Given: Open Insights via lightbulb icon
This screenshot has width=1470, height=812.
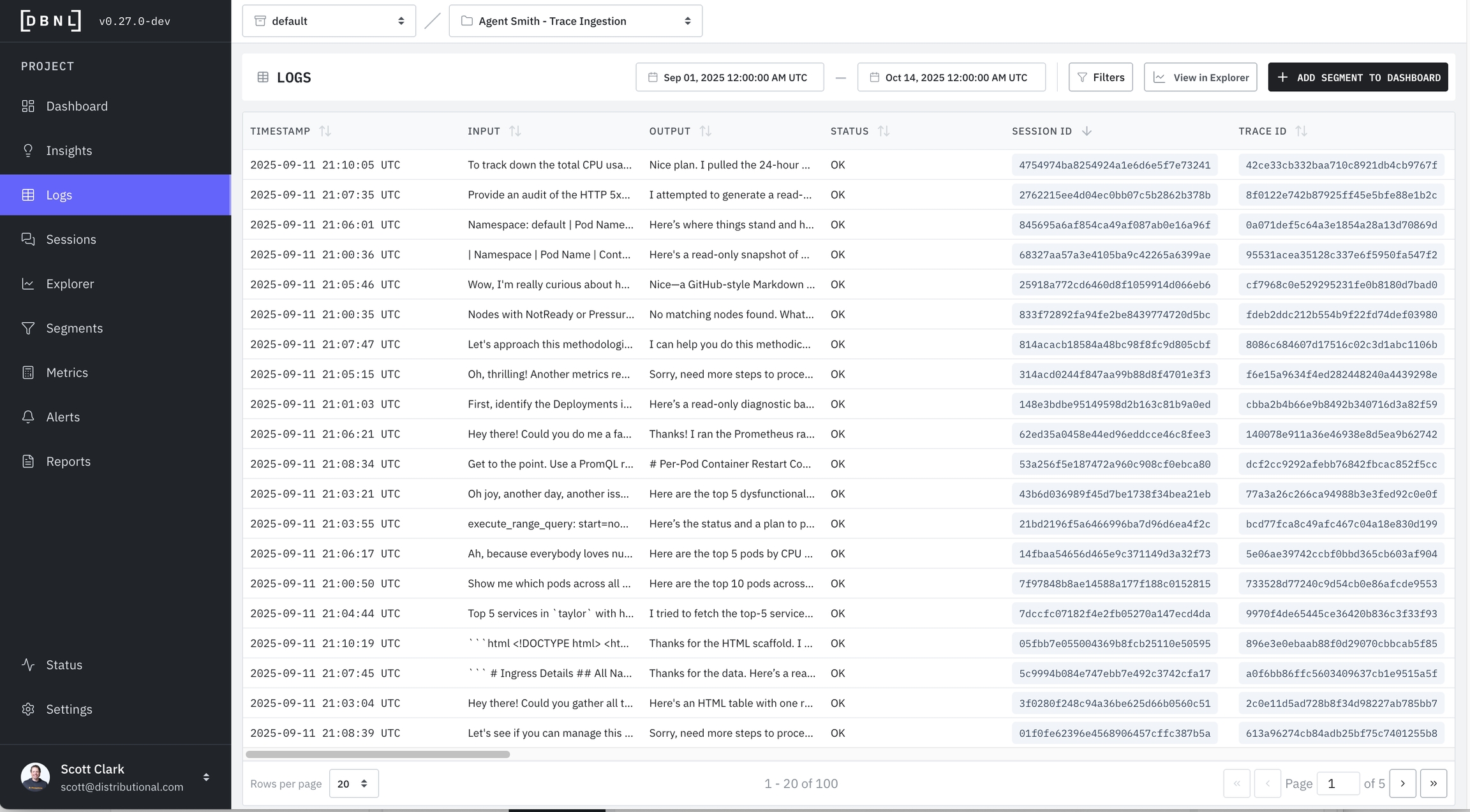Looking at the screenshot, I should 28,151.
